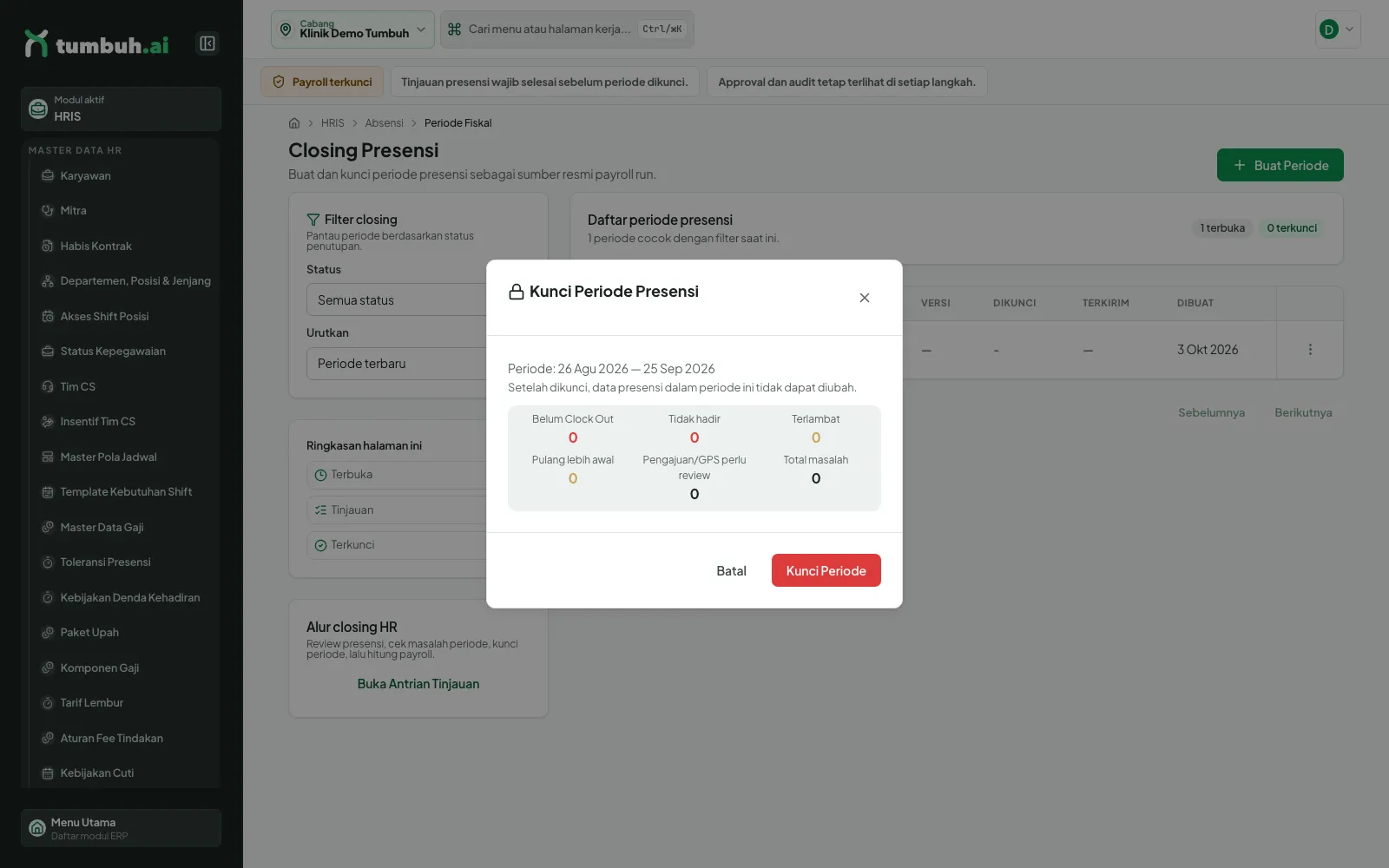Open the user avatar dropdown
The width and height of the screenshot is (1389, 868).
(x=1338, y=30)
